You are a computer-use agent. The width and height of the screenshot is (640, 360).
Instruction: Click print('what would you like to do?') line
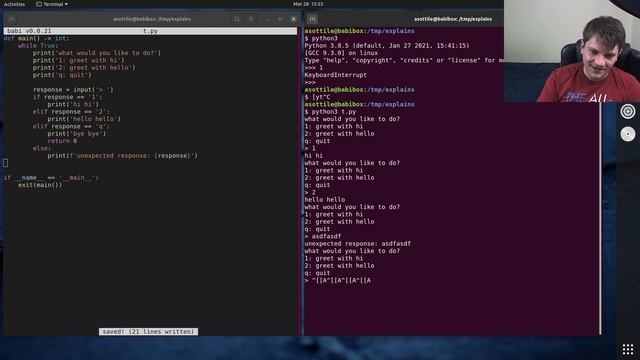[97, 53]
